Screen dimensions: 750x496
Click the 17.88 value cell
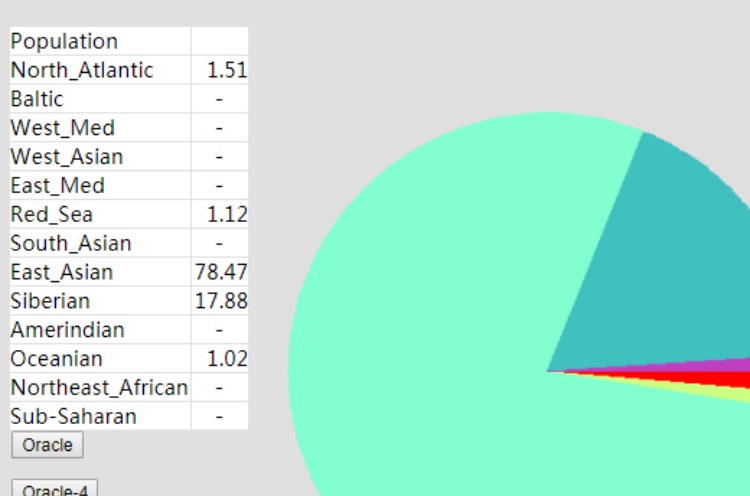point(220,301)
